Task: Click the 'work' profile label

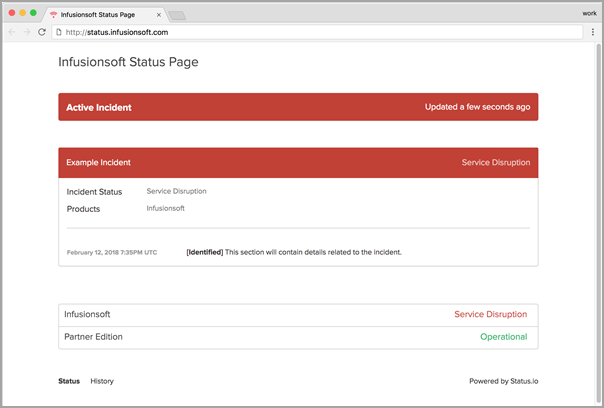Action: (589, 13)
